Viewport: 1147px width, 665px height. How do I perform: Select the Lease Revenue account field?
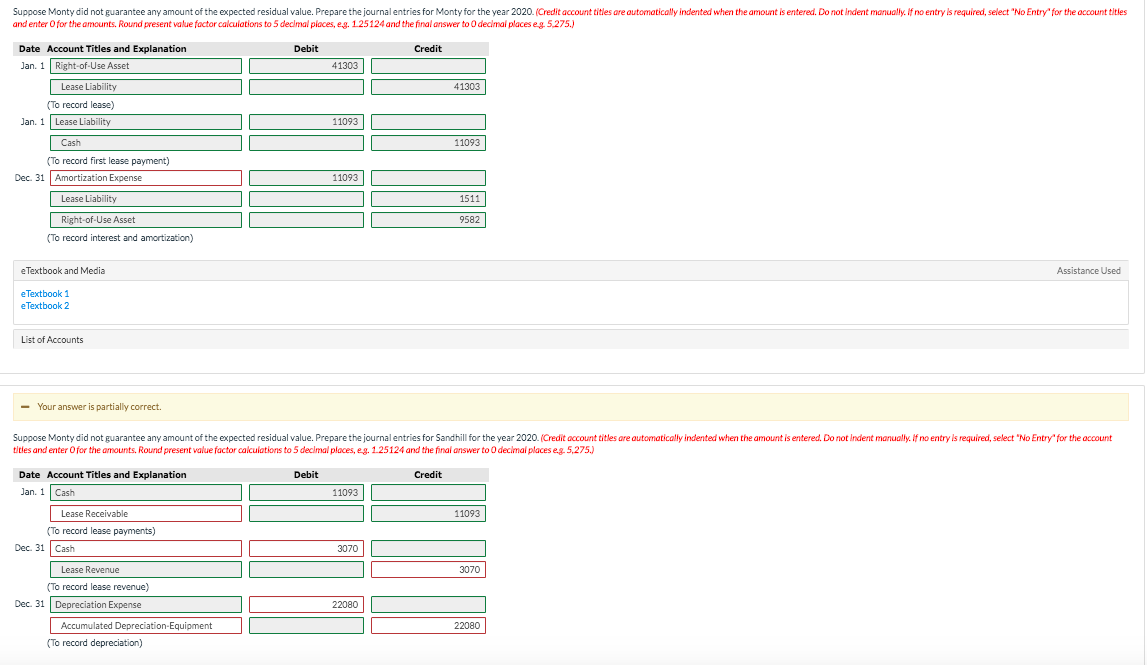tap(146, 570)
